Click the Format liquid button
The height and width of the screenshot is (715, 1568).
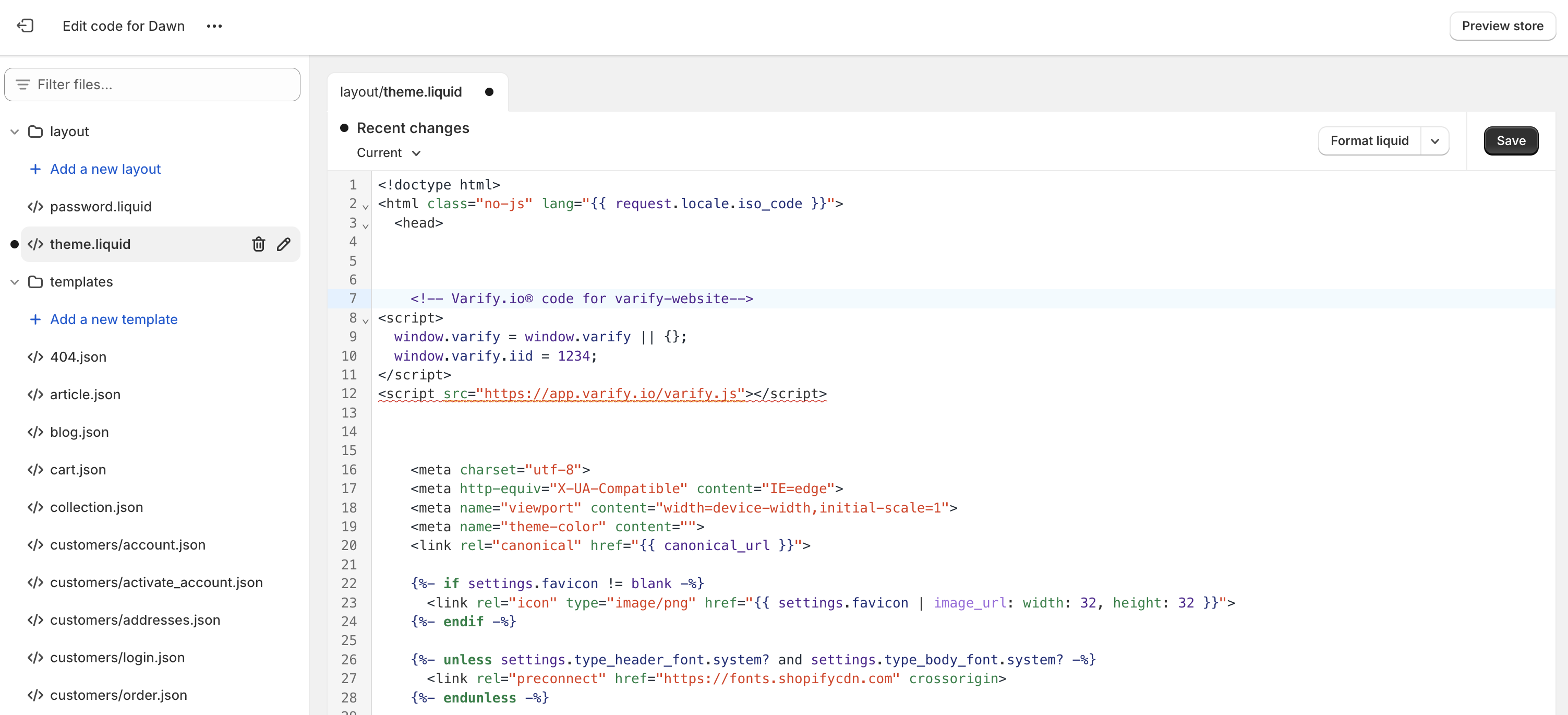pyautogui.click(x=1370, y=141)
